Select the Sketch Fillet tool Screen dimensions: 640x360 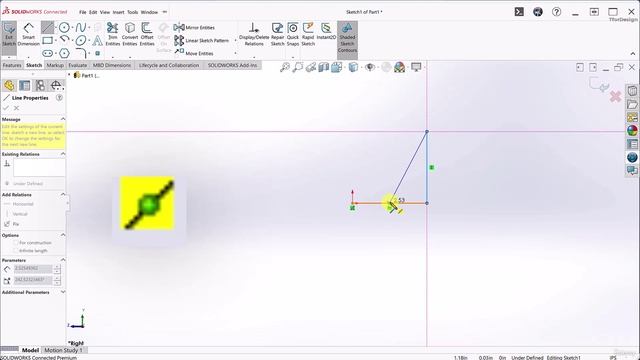81,53
